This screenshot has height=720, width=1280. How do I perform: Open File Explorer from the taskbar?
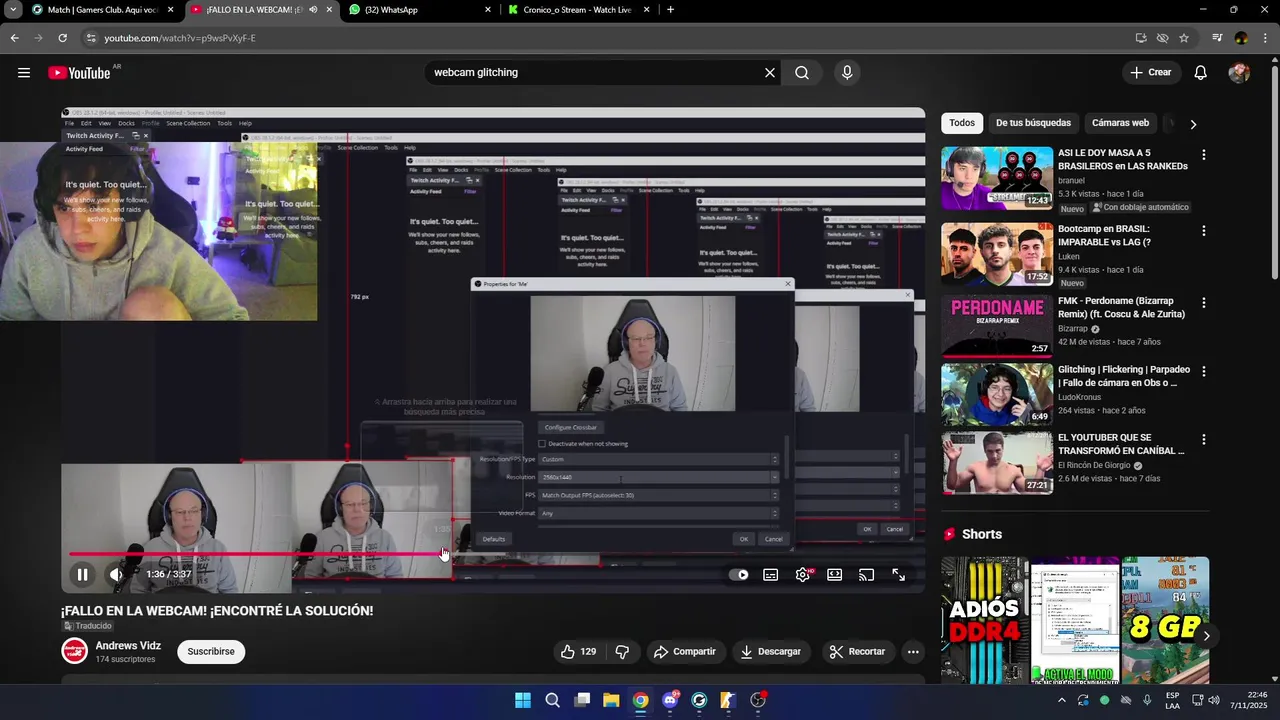pos(611,700)
